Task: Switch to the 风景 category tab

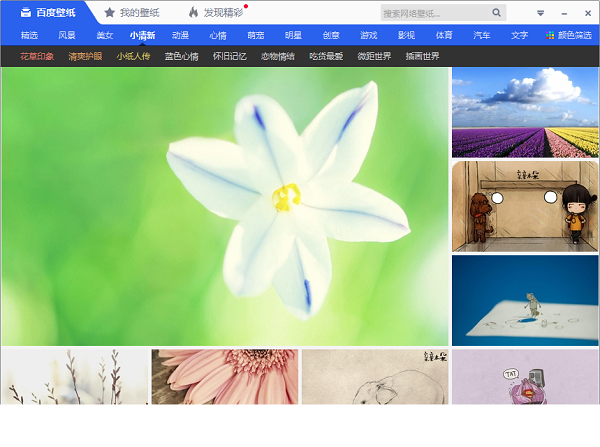Action: point(67,35)
